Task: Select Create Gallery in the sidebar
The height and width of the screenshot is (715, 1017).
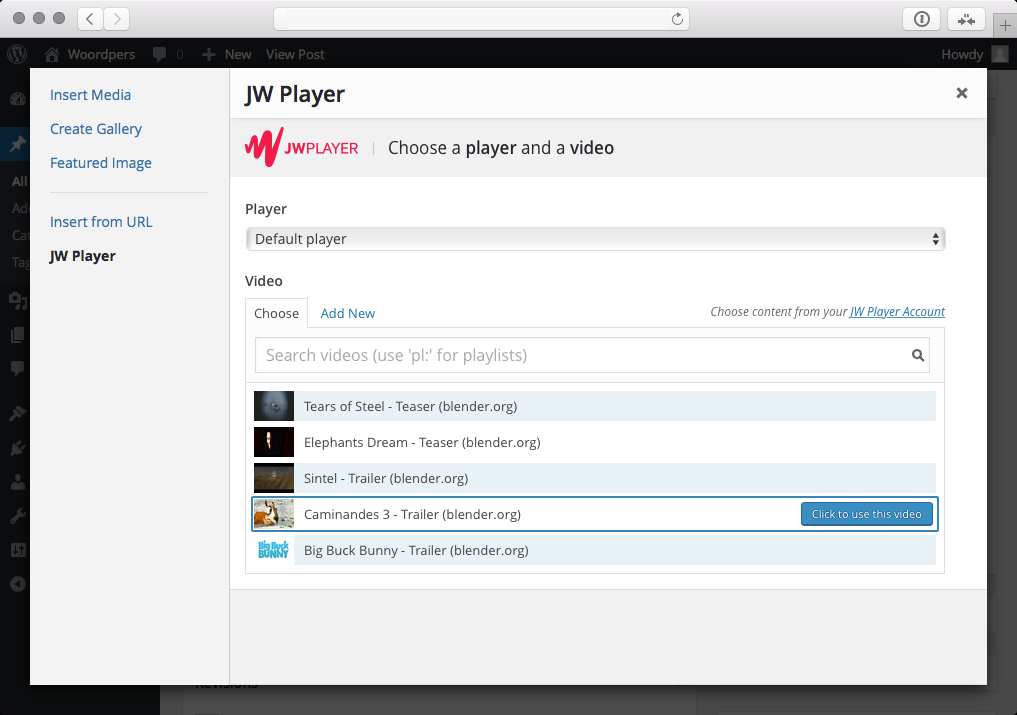Action: (96, 129)
